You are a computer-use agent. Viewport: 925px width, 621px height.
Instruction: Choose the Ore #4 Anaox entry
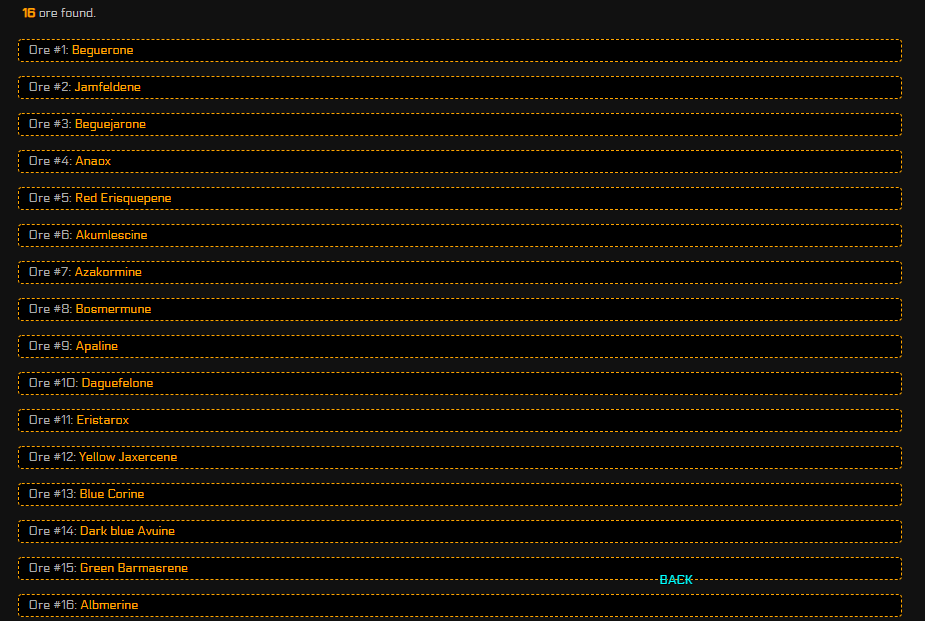pos(460,162)
